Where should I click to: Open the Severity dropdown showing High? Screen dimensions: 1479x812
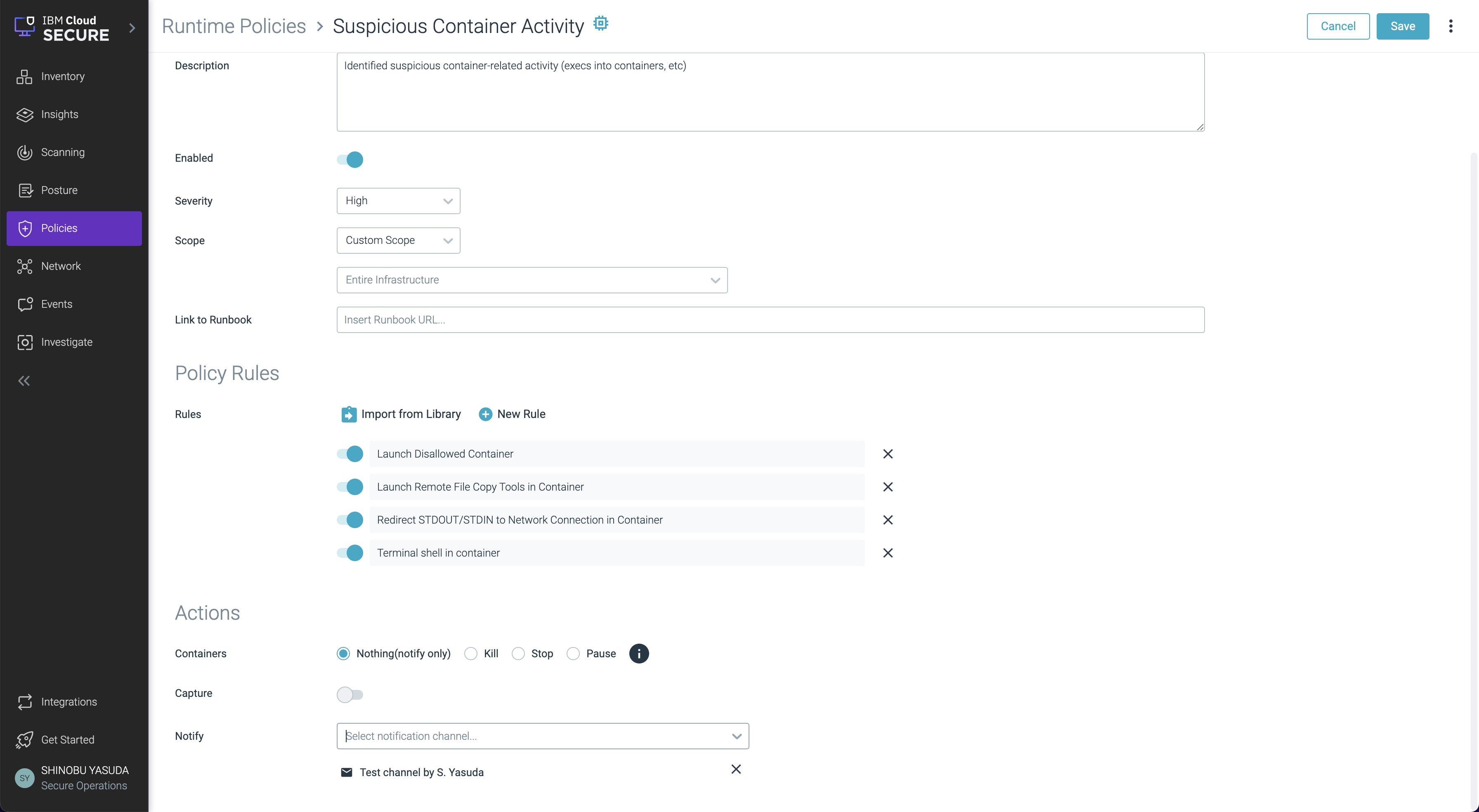pos(398,201)
